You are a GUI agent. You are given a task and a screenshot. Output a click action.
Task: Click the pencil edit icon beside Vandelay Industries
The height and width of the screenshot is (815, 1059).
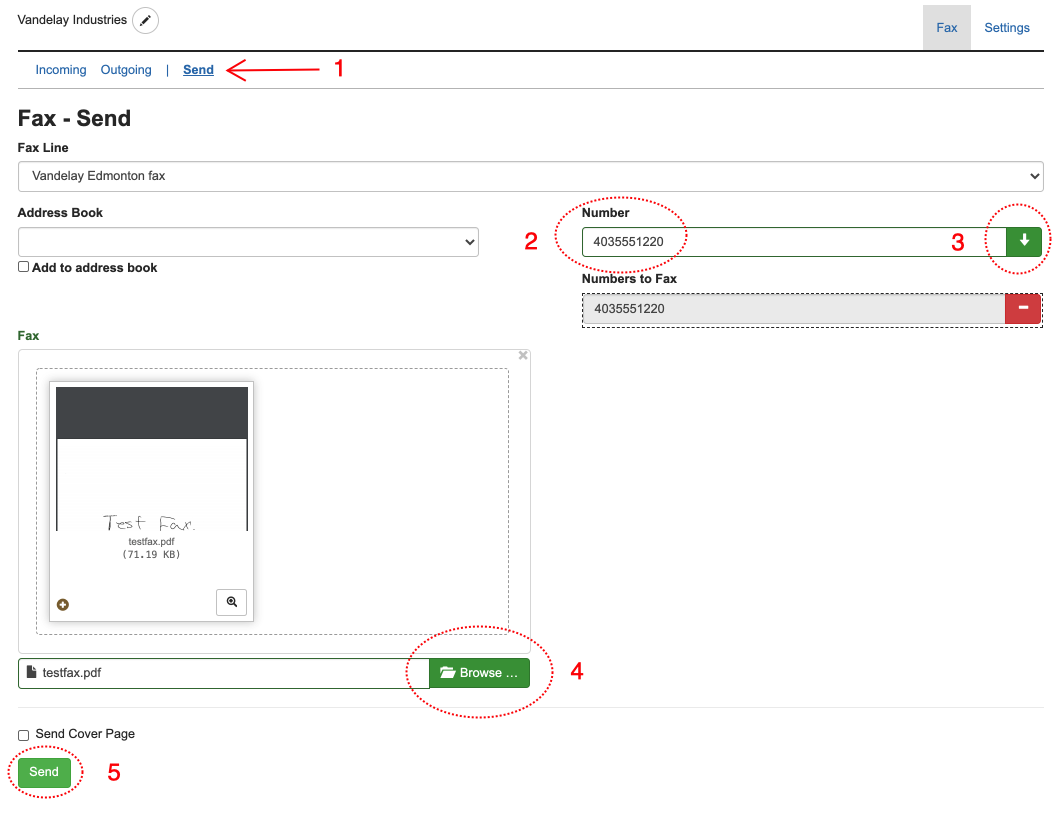coord(145,21)
